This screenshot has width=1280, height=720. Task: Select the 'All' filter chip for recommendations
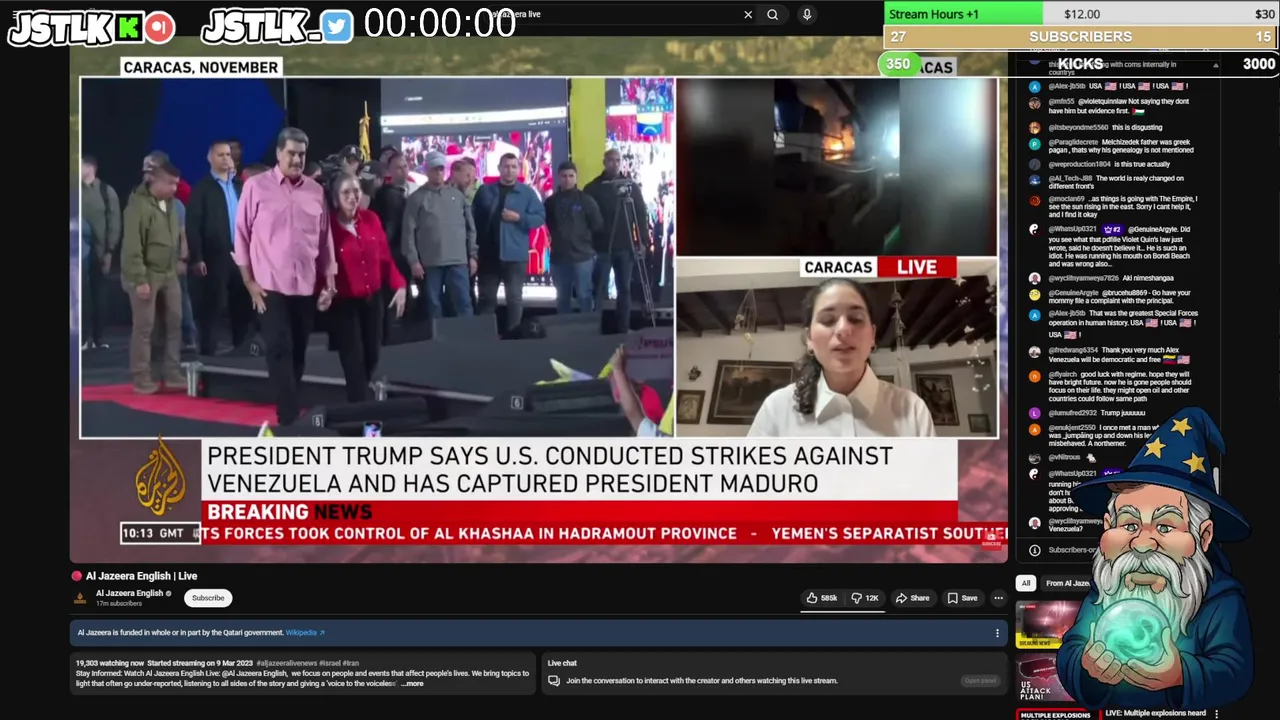coord(1025,583)
